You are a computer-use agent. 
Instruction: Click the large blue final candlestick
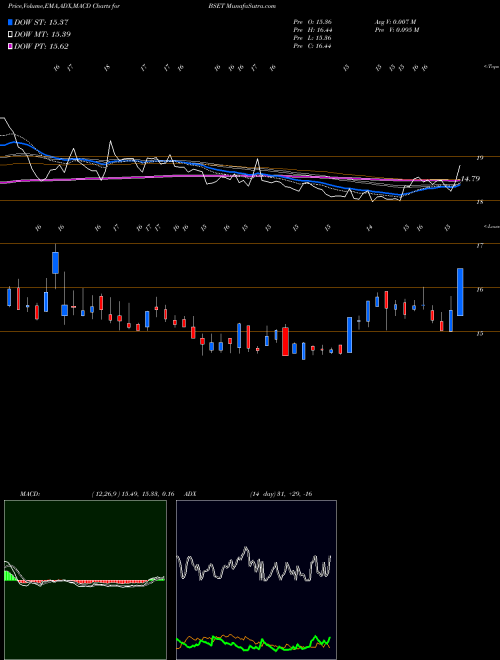pos(460,292)
